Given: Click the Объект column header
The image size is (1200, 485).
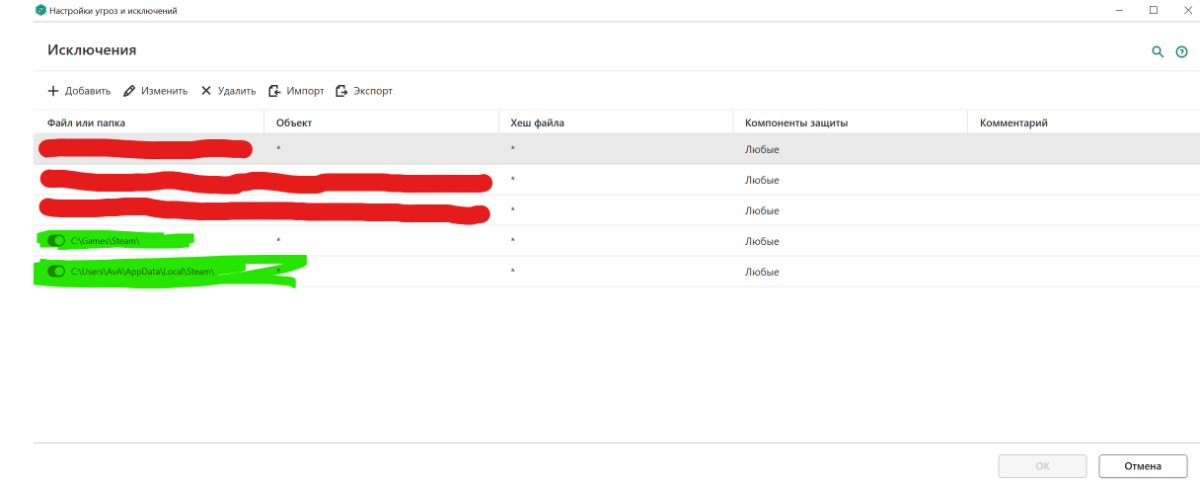Looking at the screenshot, I should coord(294,123).
